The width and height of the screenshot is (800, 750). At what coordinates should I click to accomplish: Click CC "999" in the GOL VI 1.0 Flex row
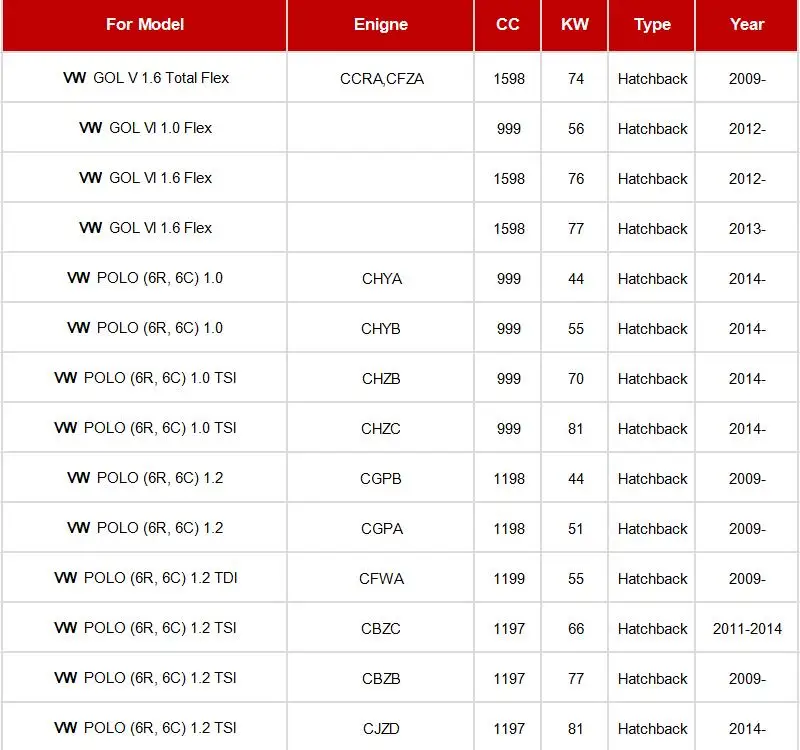(509, 129)
